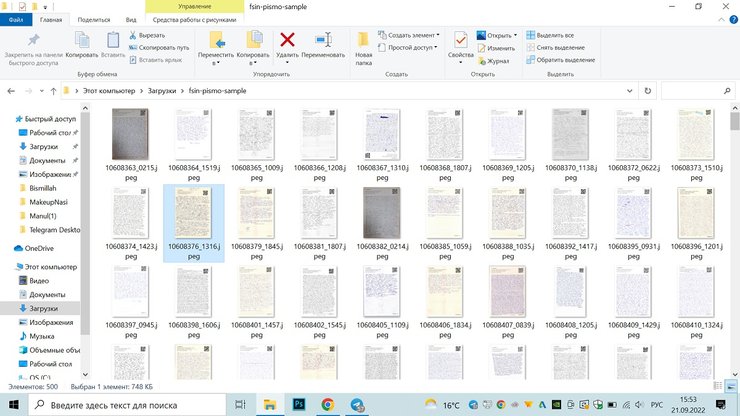Click the Rename (Переименовать) icon

point(323,41)
